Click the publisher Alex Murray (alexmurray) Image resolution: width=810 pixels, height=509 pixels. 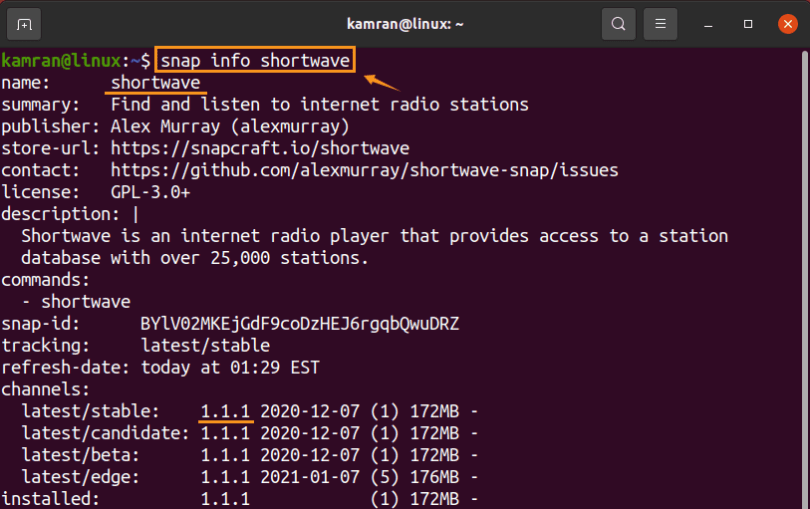pyautogui.click(x=230, y=127)
